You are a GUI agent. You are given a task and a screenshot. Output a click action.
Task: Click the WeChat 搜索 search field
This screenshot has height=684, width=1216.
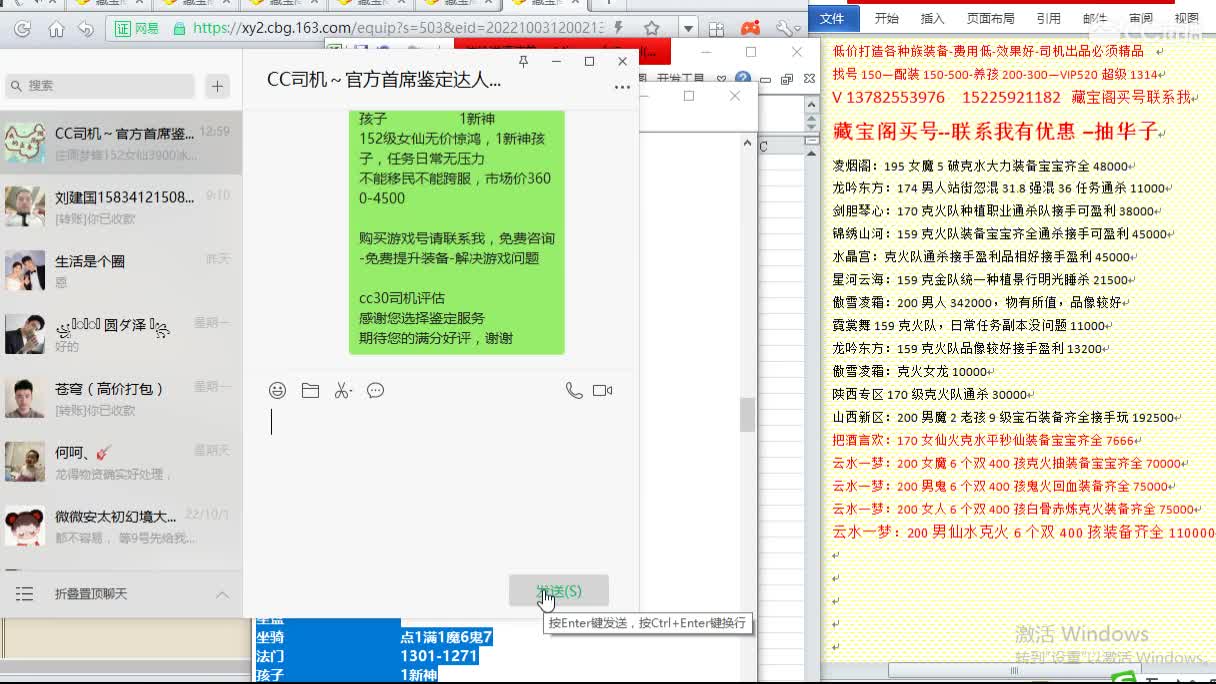click(99, 86)
